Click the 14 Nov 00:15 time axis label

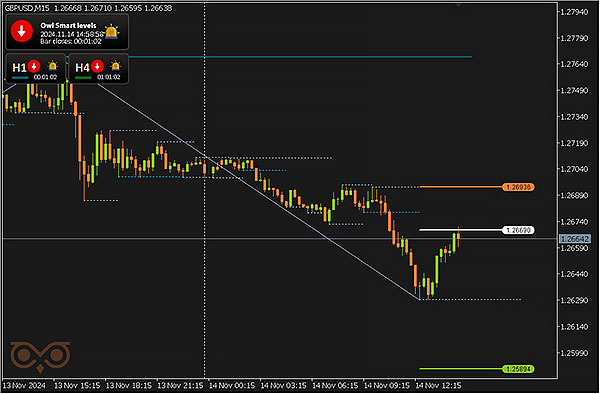click(x=232, y=386)
